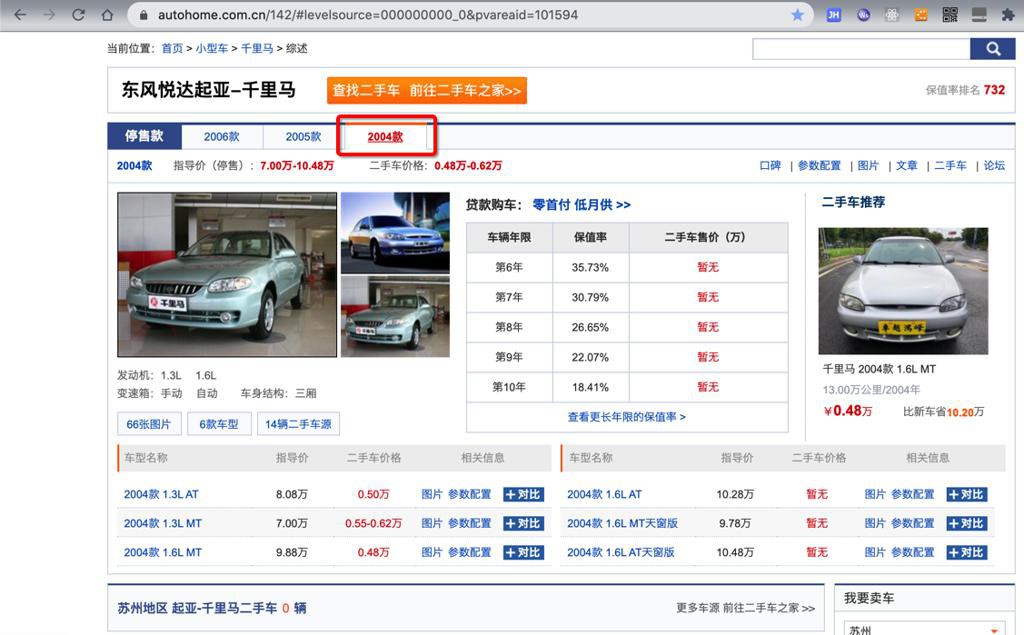This screenshot has width=1024, height=635.
Task: Open the 2004款 1.3L MT model link
Action: pos(163,523)
